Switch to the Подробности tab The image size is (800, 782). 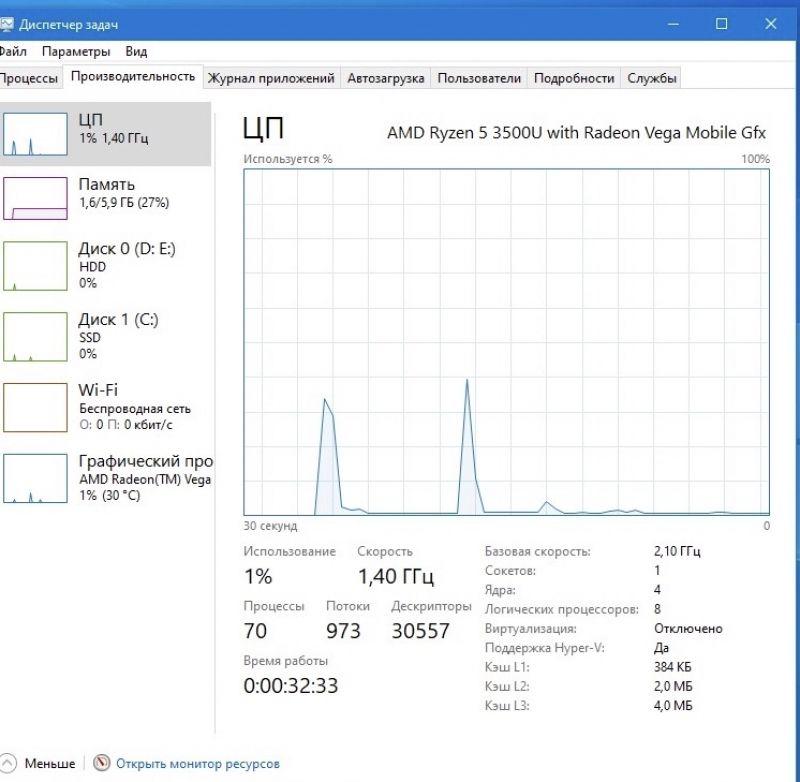tap(574, 78)
